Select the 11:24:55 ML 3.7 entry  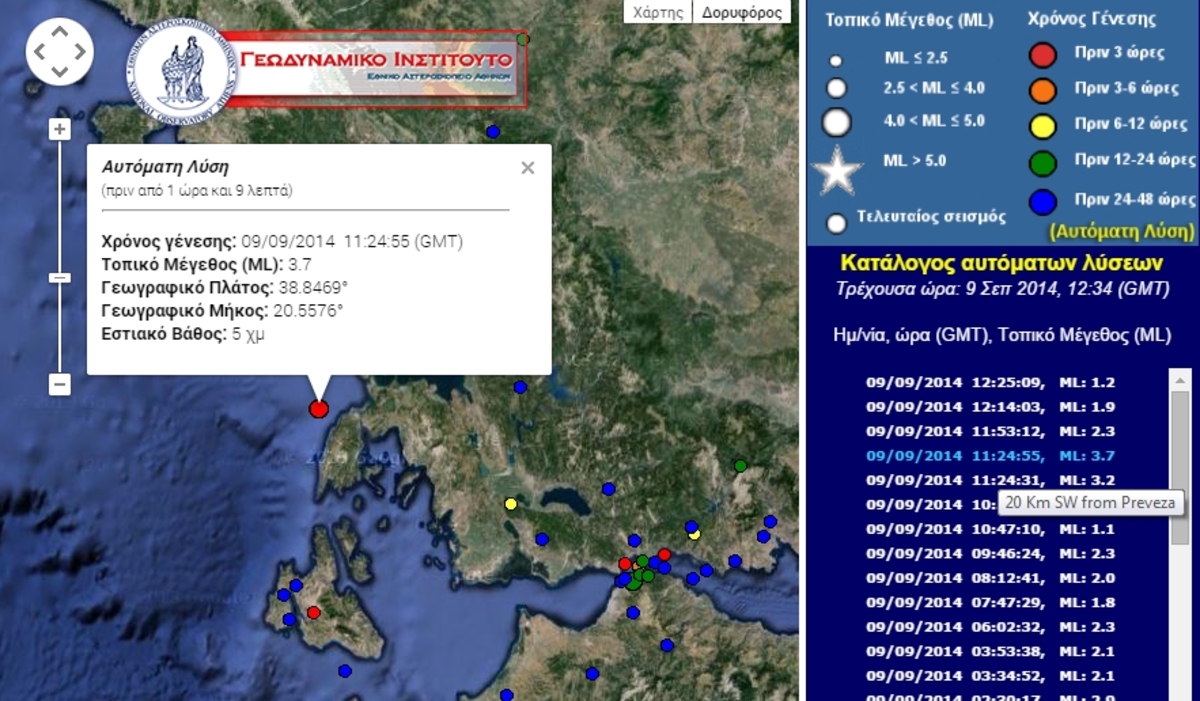(x=990, y=456)
